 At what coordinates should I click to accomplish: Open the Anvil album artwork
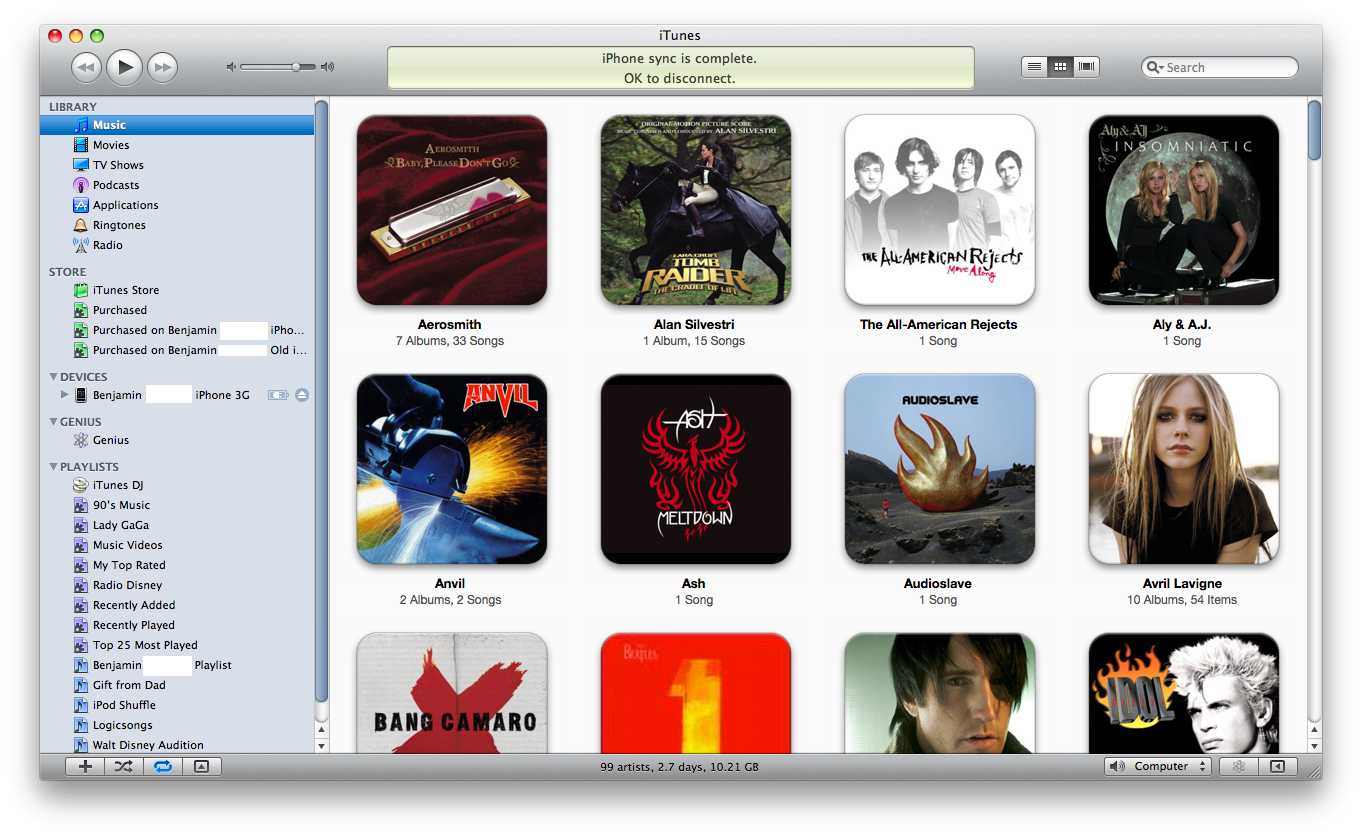pos(452,469)
